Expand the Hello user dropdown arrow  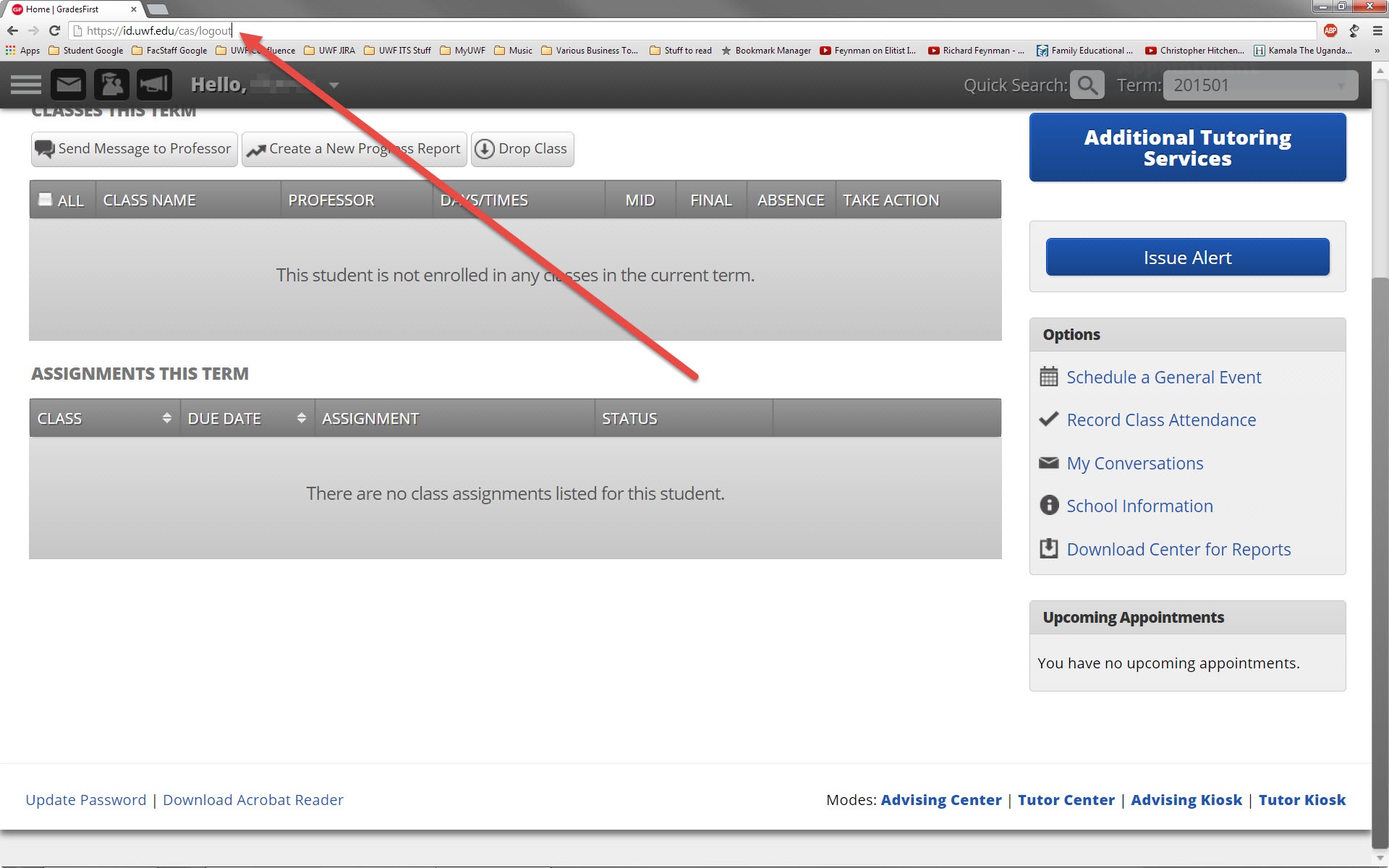[x=334, y=85]
